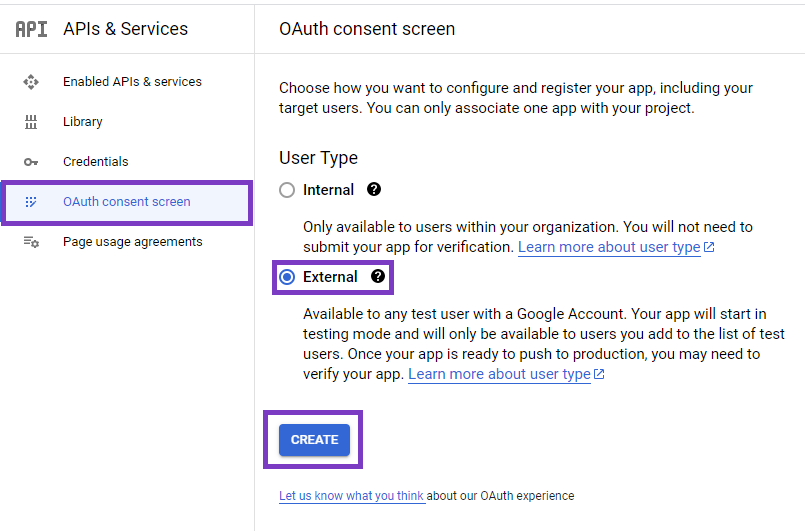This screenshot has height=531, width=805.
Task: Open the Library menu item
Action: (x=127, y=122)
